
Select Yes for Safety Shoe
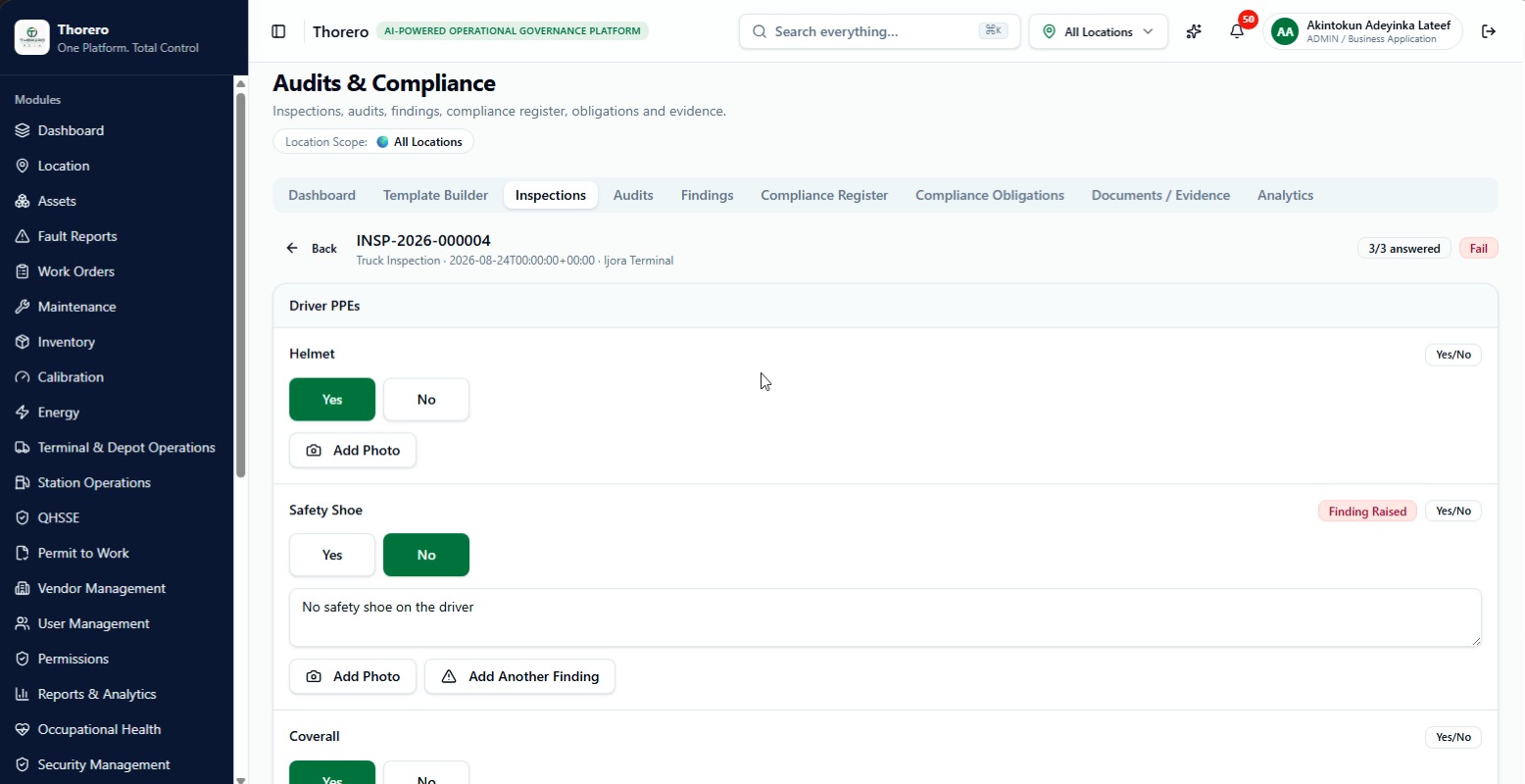tap(332, 555)
